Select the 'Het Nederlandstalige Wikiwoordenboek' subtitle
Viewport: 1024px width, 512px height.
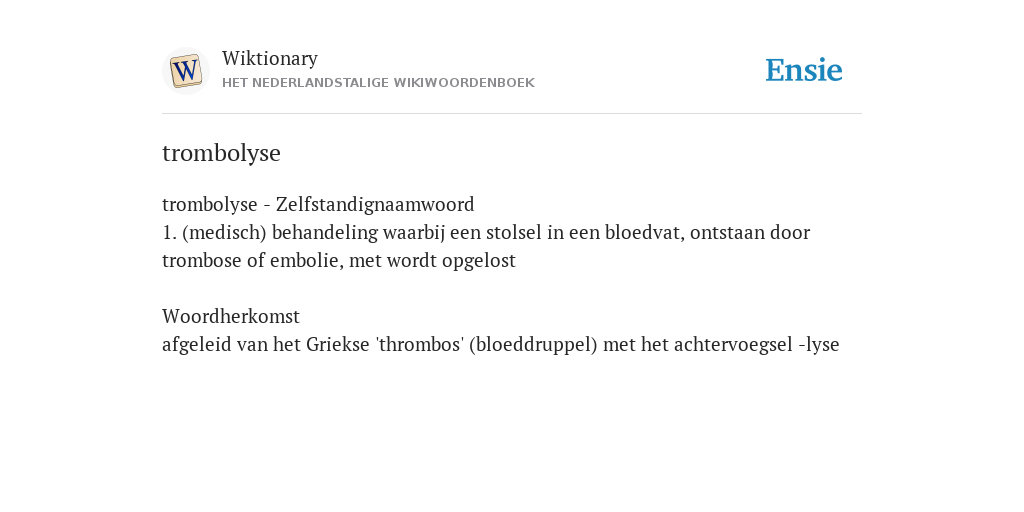(x=378, y=83)
